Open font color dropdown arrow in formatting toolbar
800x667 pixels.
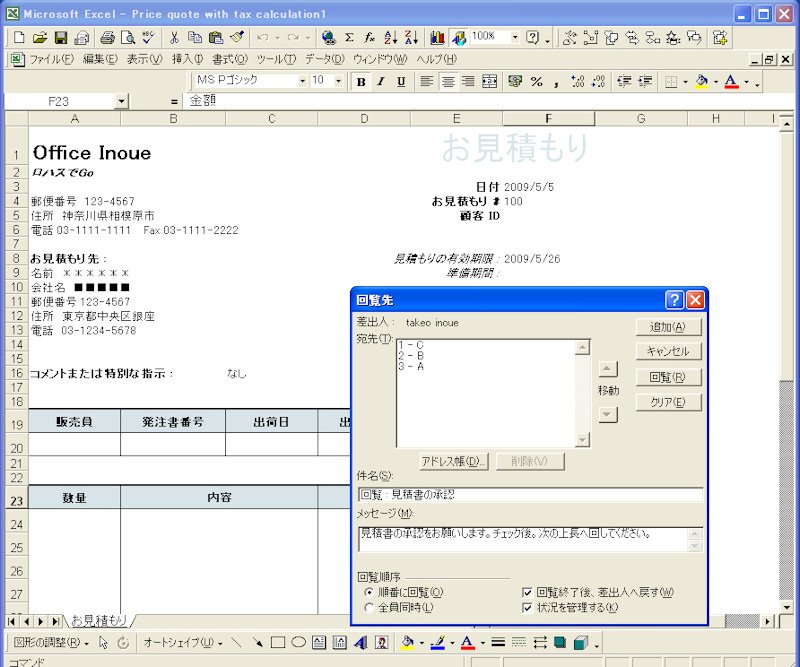746,82
